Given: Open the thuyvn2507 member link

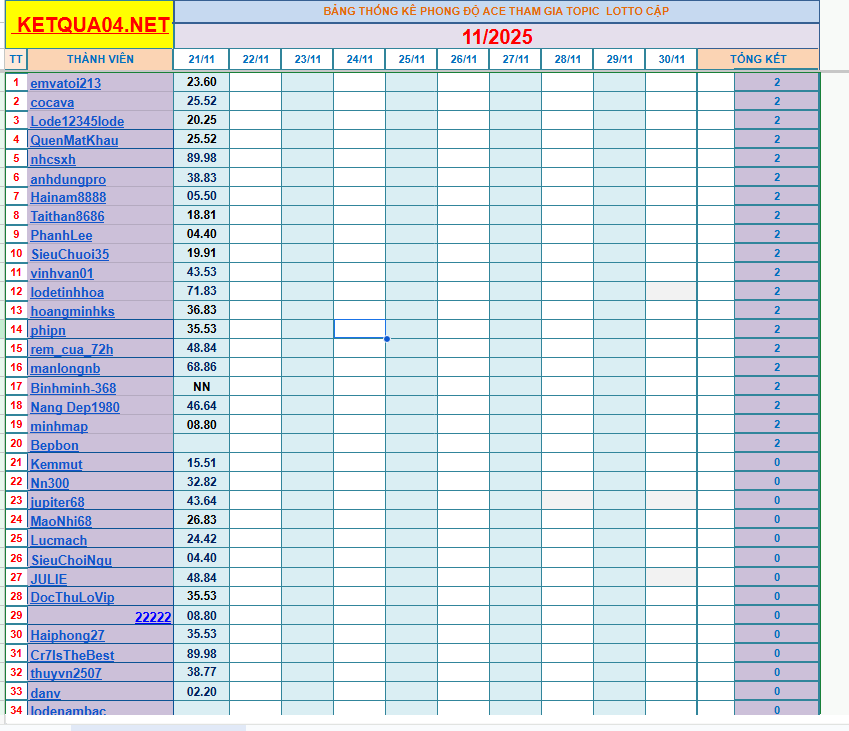Looking at the screenshot, I should point(63,673).
